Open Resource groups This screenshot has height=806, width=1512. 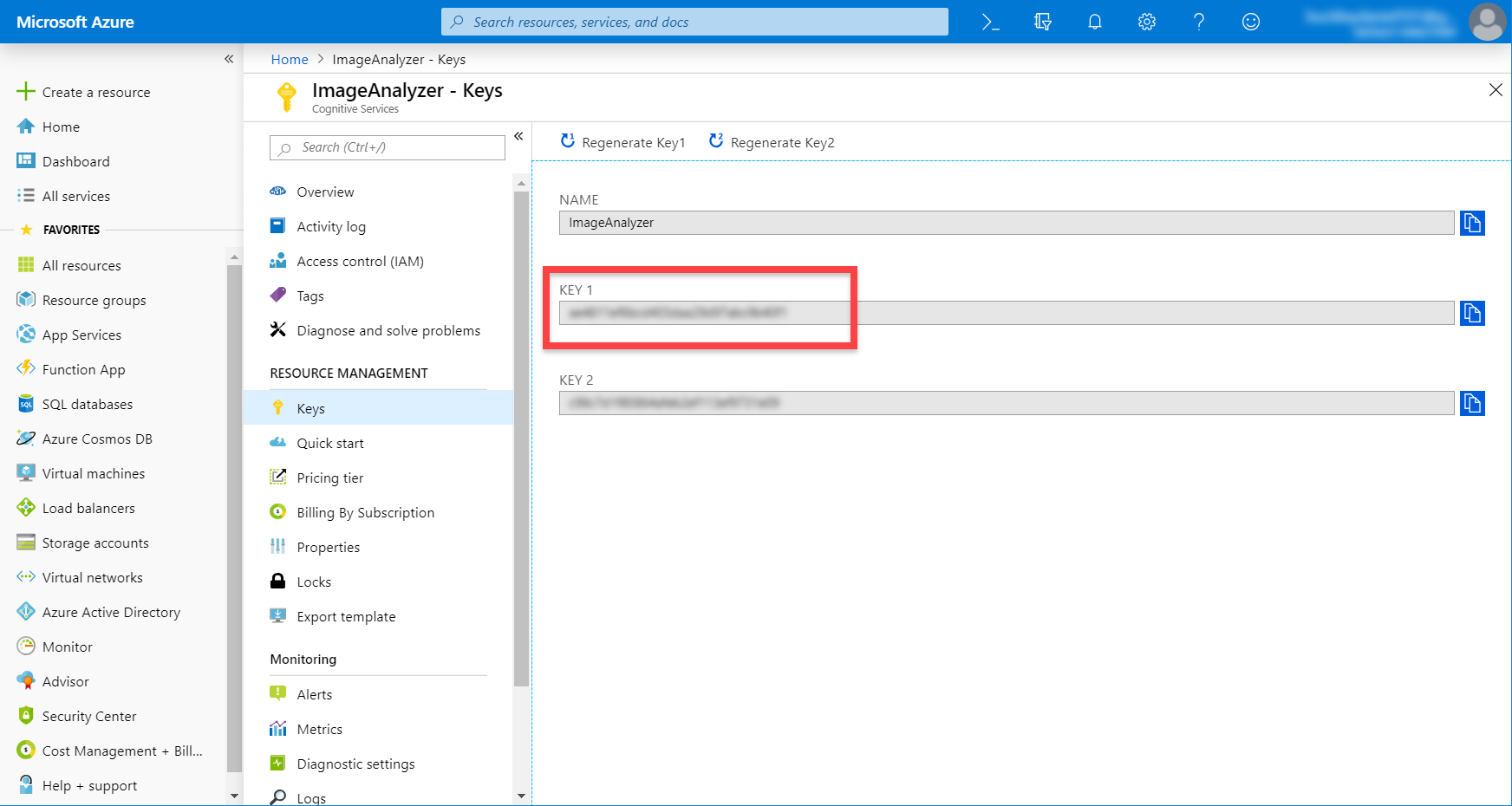coord(81,300)
